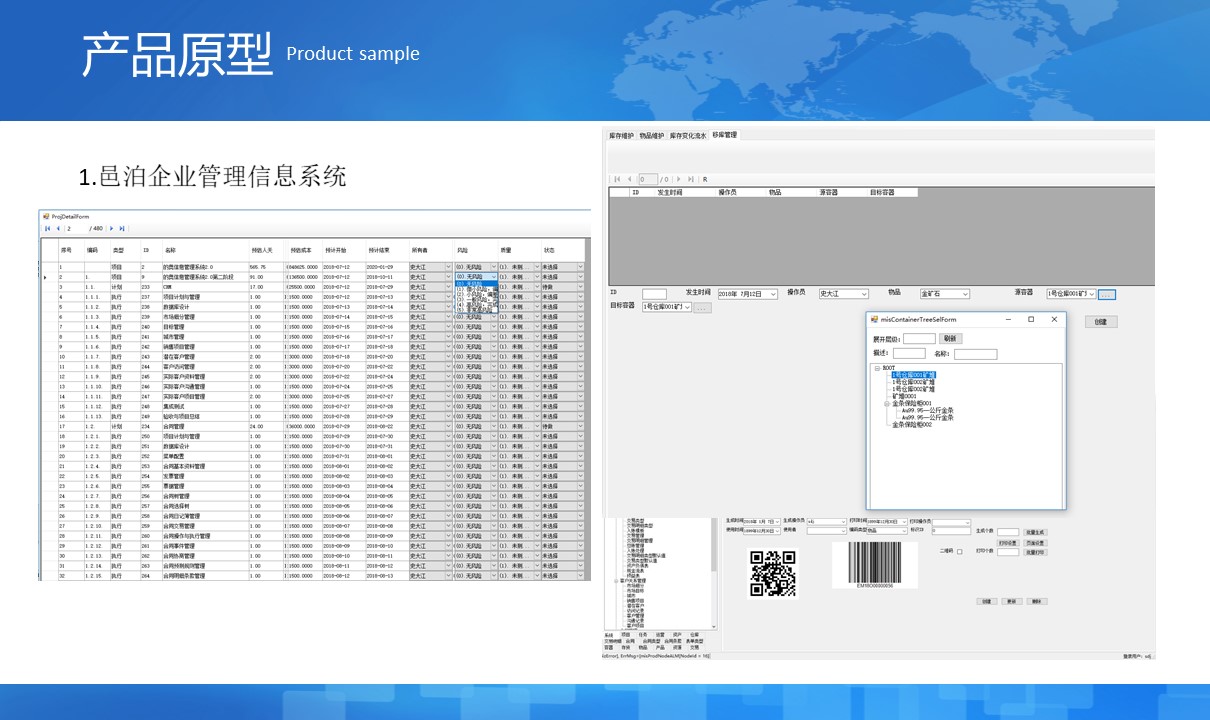1210x720 pixels.
Task: Switch to the 库存变化流水 tab
Action: click(688, 135)
